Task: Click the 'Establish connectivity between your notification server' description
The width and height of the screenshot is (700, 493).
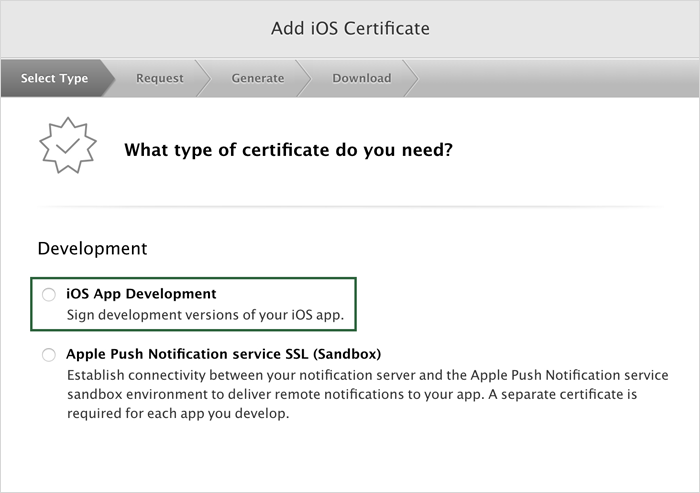Action: tap(368, 394)
